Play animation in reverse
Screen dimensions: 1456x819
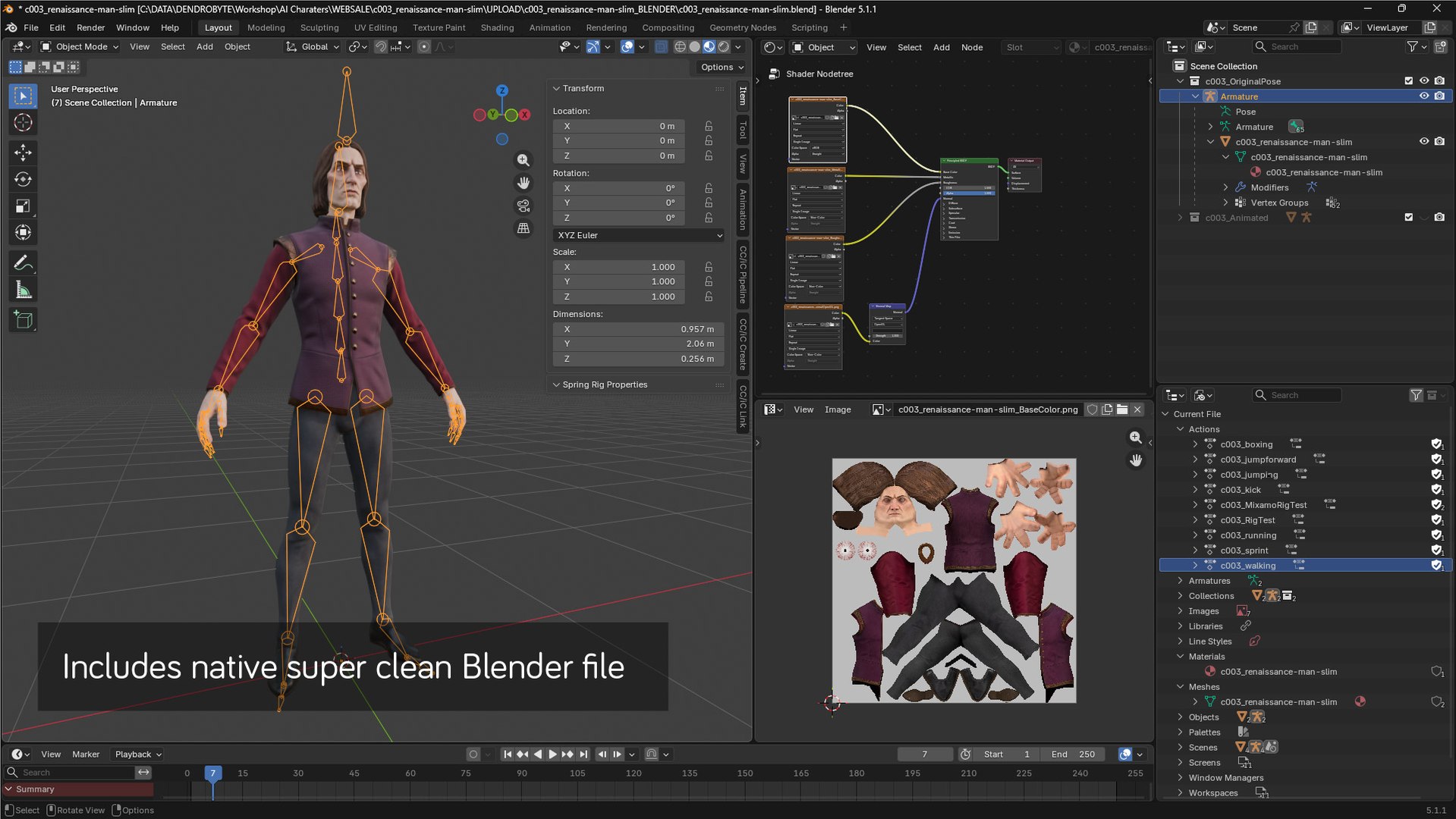pos(538,755)
